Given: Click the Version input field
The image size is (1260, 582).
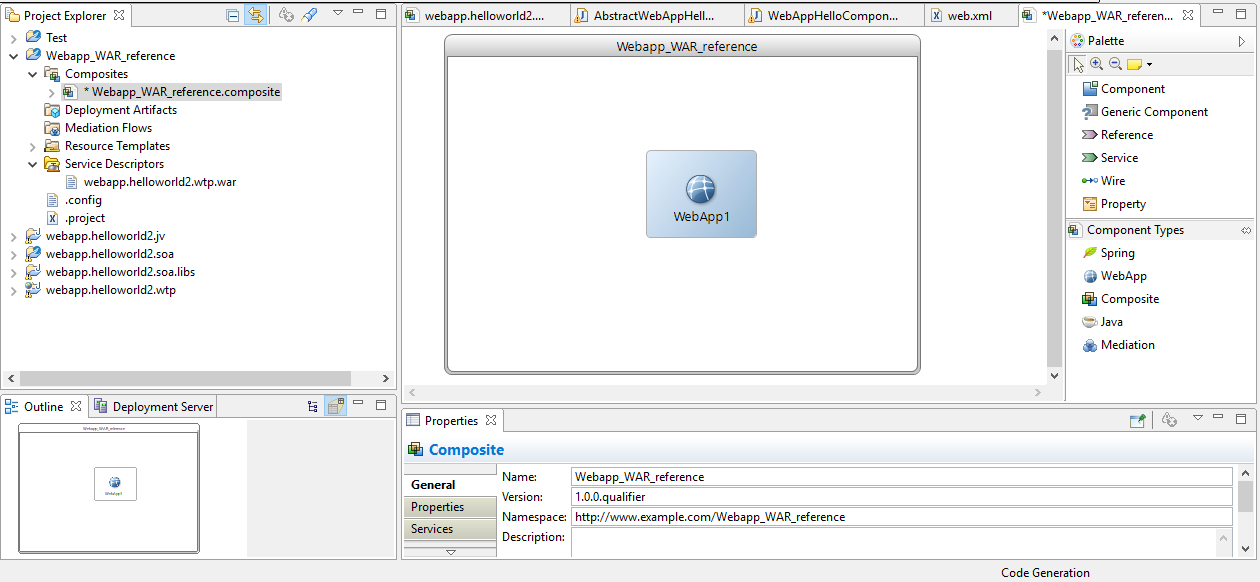Looking at the screenshot, I should pyautogui.click(x=901, y=497).
